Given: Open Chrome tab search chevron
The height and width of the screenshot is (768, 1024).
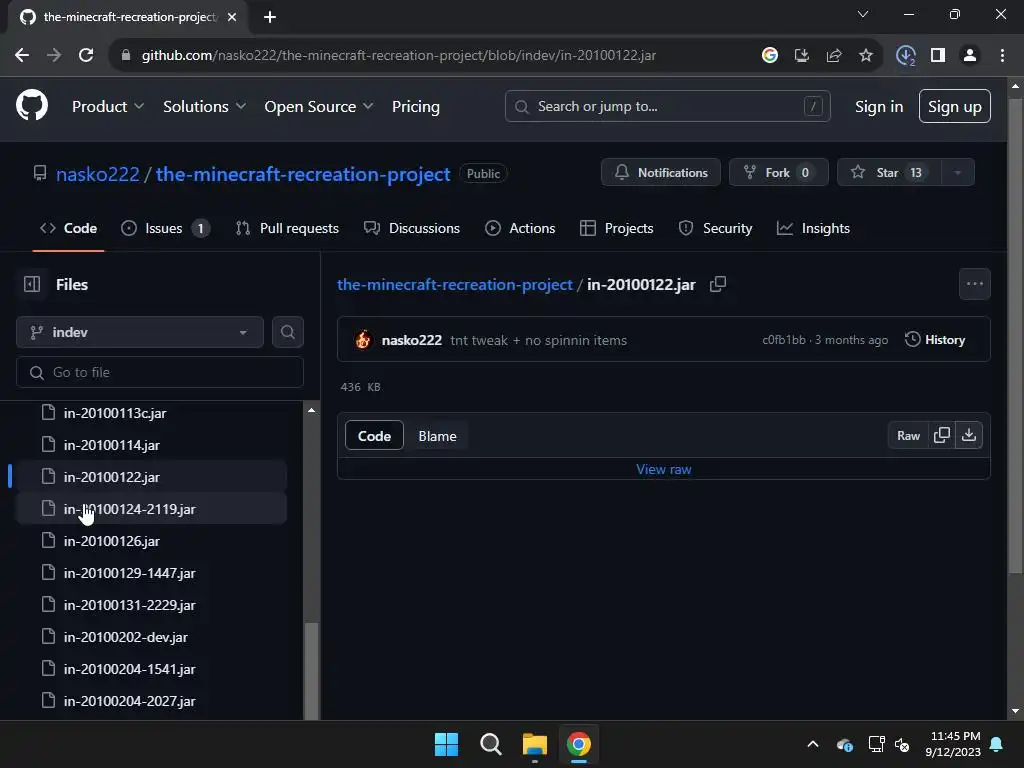Looking at the screenshot, I should pos(863,14).
